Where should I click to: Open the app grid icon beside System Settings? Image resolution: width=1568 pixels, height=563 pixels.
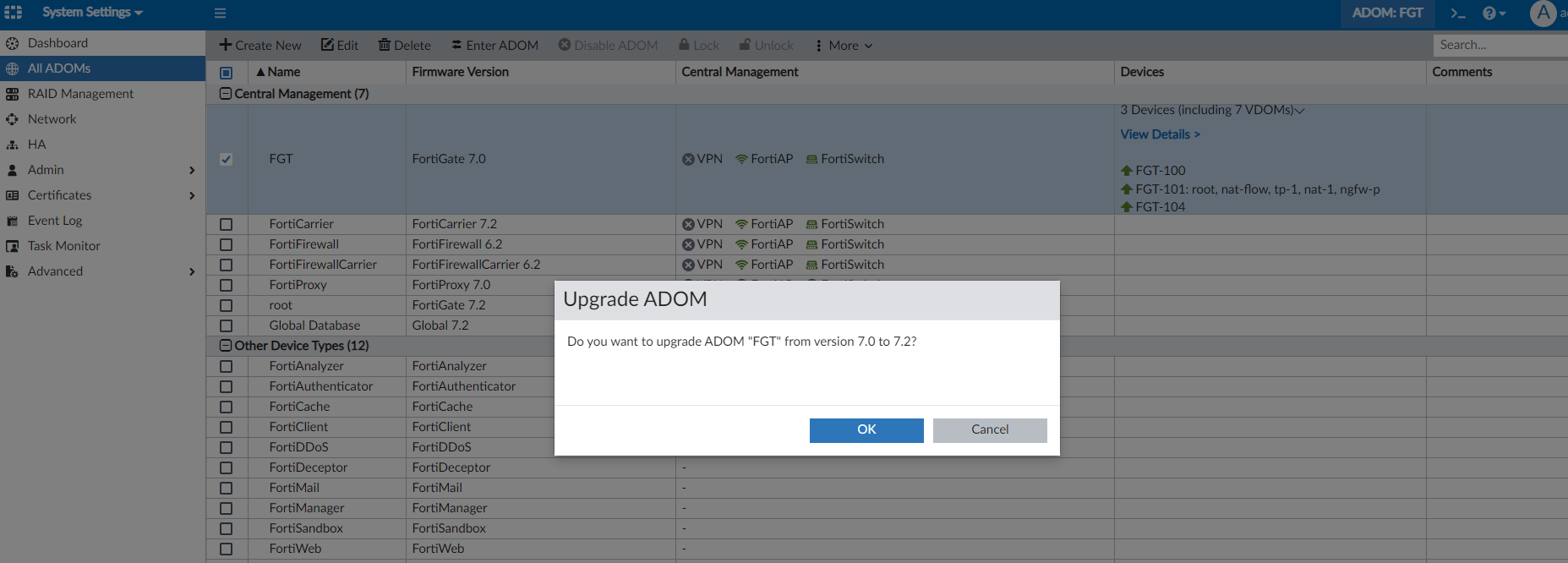(14, 13)
